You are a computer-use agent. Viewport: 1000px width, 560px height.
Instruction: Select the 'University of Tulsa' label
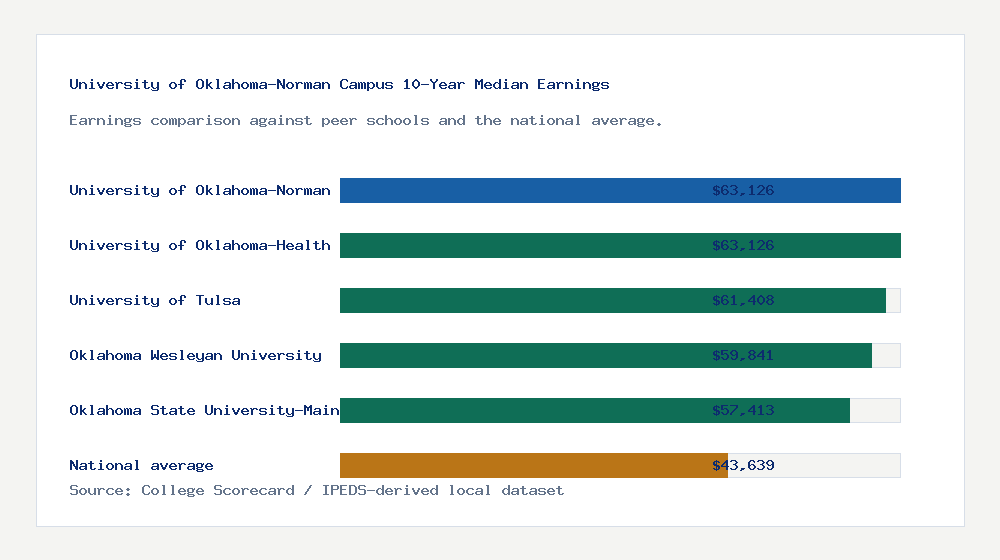click(x=155, y=300)
